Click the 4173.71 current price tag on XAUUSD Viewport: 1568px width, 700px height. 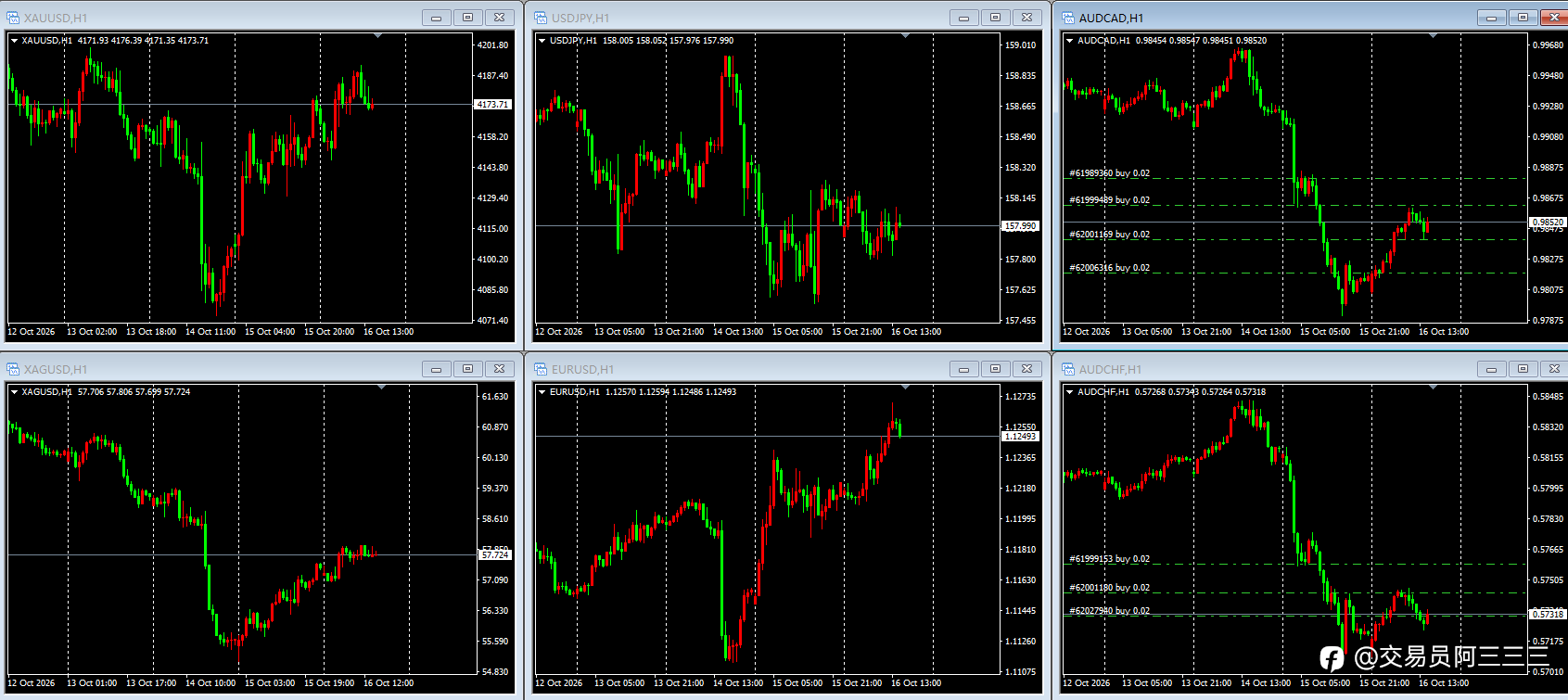coord(492,105)
